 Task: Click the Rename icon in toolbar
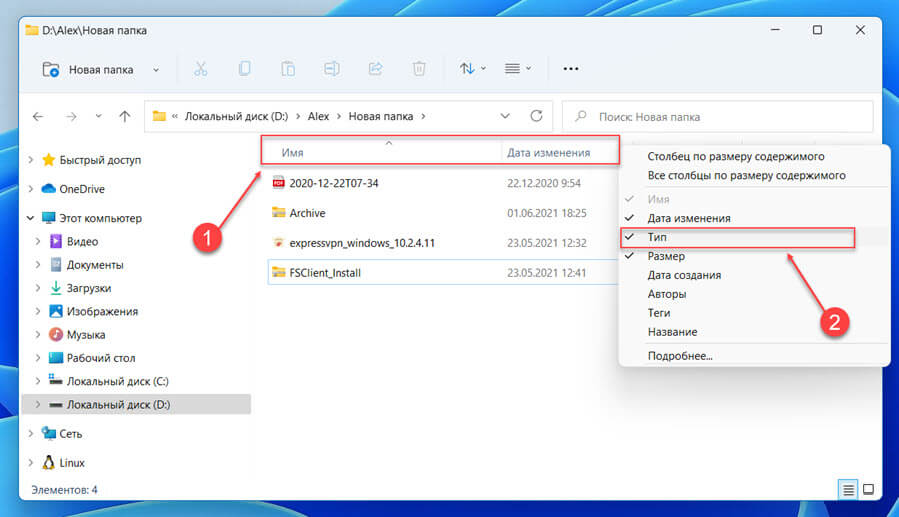331,69
